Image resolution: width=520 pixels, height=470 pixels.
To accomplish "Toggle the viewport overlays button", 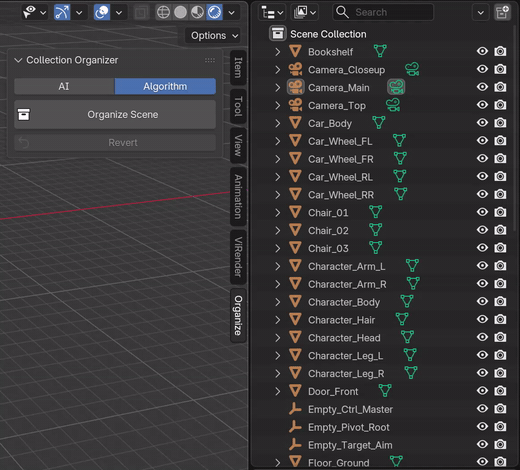I will 102,13.
